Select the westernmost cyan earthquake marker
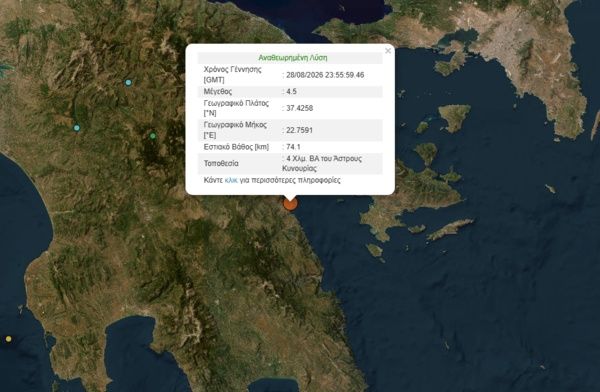 (77, 128)
